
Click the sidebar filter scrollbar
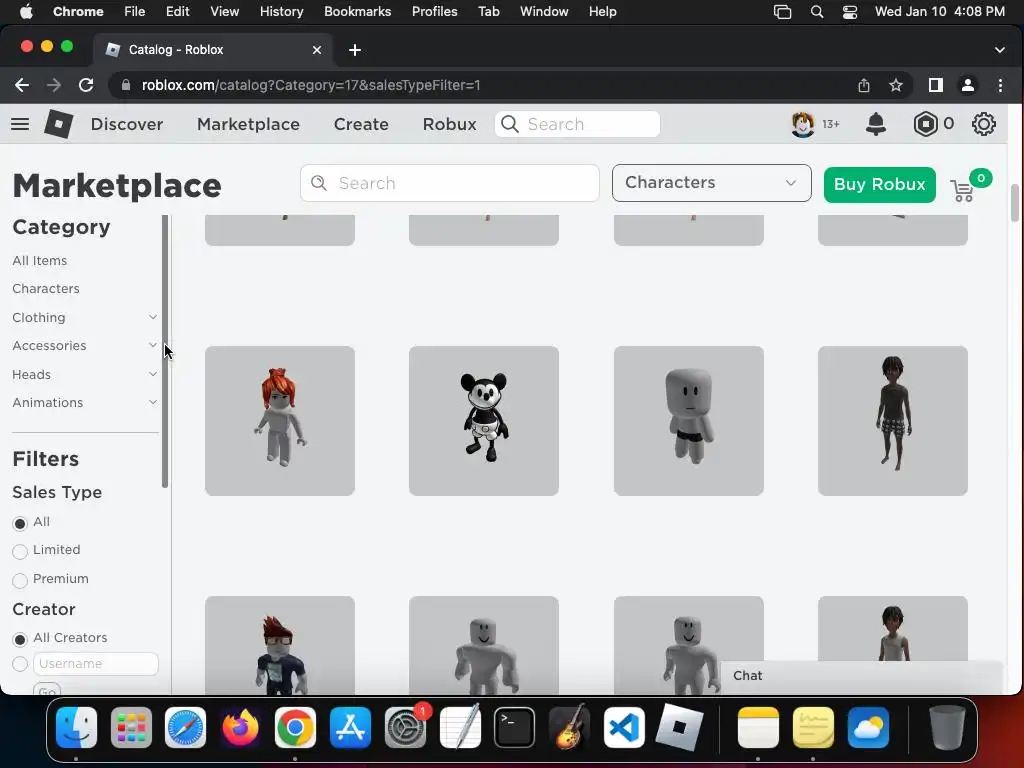coord(165,351)
